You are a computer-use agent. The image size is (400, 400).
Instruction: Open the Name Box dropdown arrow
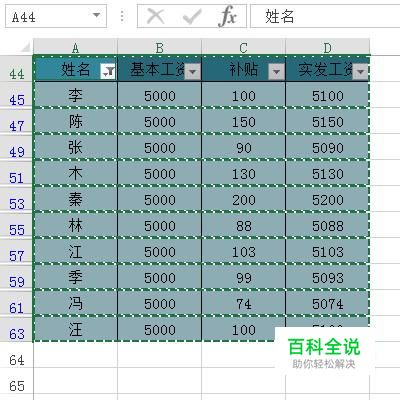click(x=96, y=15)
